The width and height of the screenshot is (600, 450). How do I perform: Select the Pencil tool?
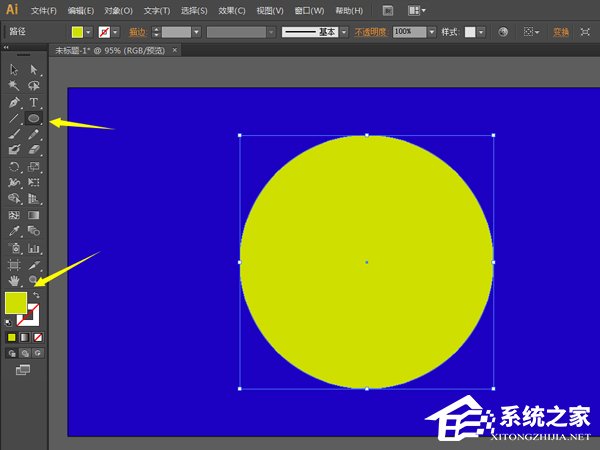(34, 134)
